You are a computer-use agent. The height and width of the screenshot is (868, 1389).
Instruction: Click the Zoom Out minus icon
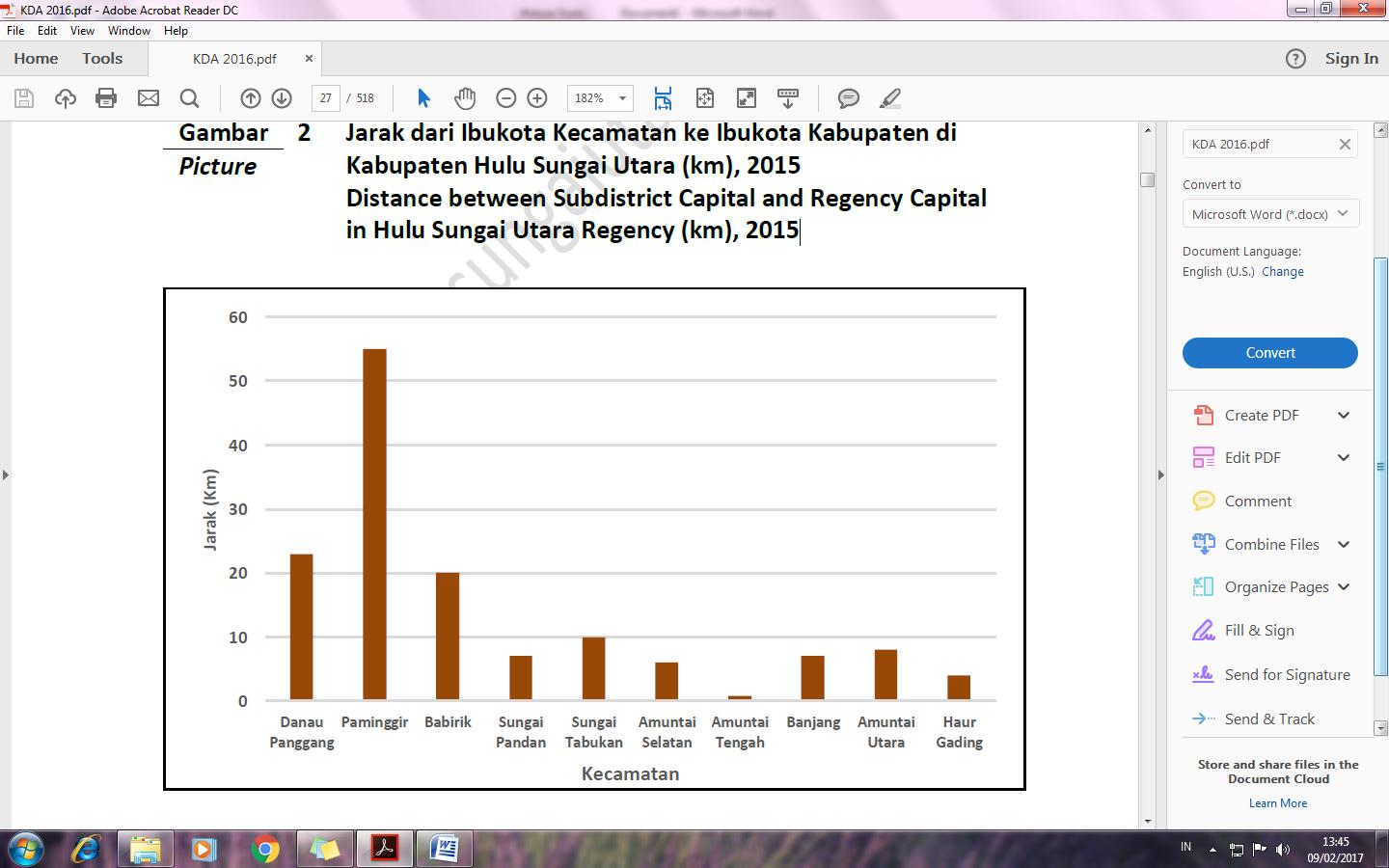(x=505, y=98)
